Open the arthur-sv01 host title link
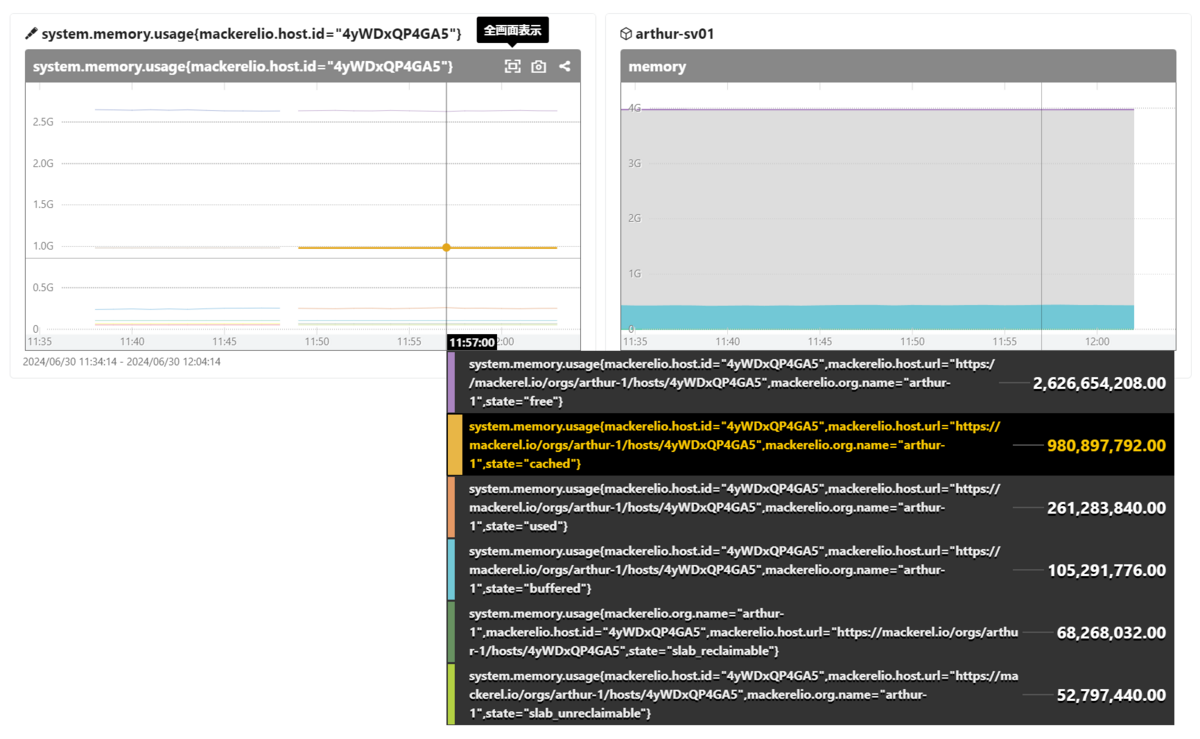This screenshot has width=1200, height=739. pos(675,34)
